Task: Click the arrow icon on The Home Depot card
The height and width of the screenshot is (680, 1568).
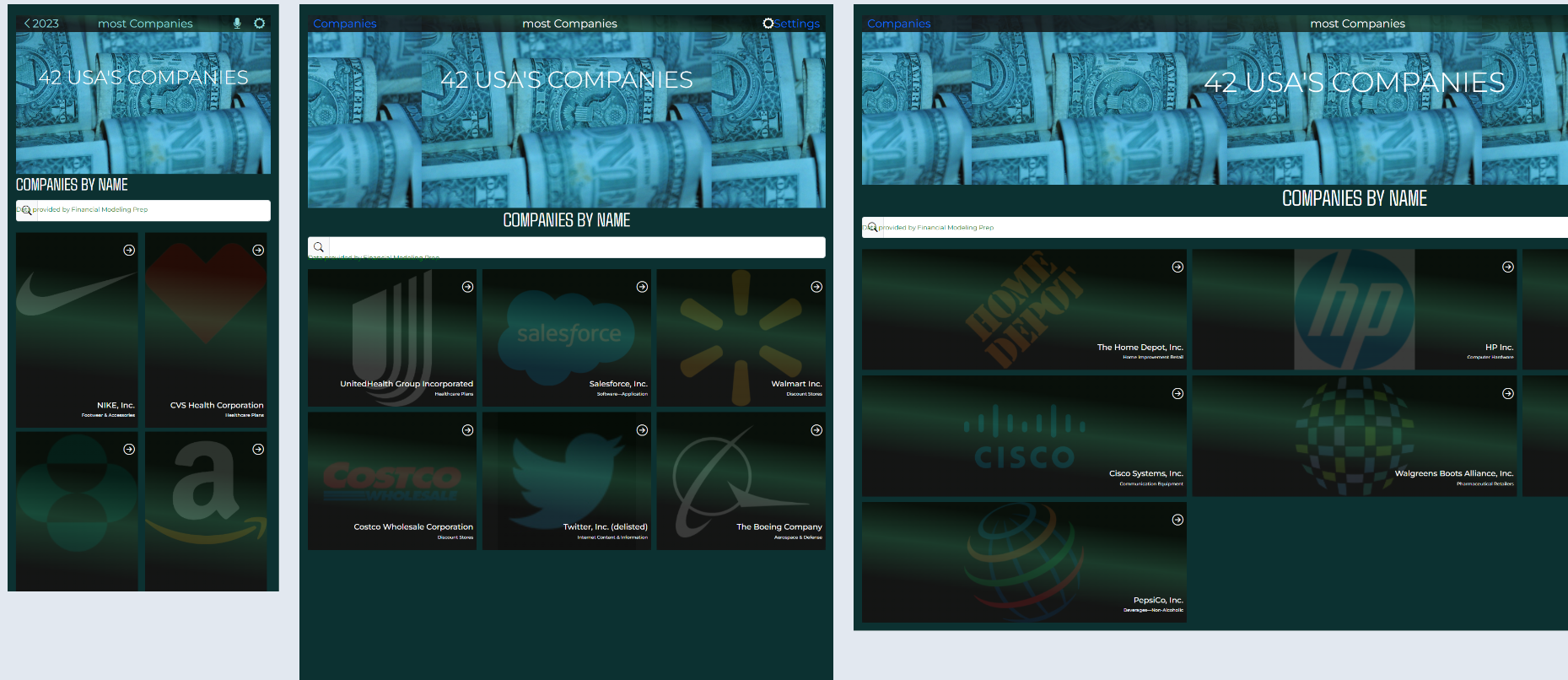Action: 1177,267
